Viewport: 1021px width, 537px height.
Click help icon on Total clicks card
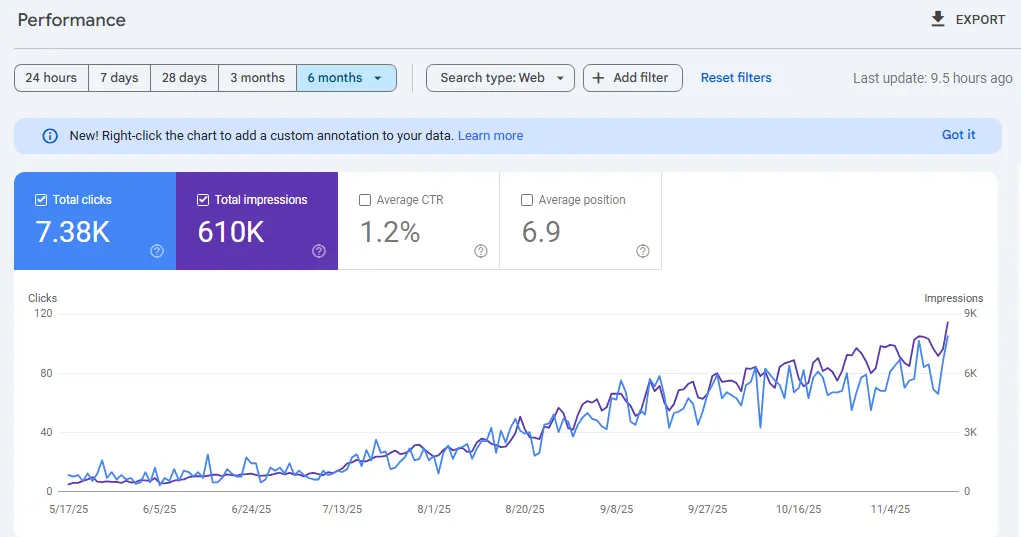[x=157, y=251]
